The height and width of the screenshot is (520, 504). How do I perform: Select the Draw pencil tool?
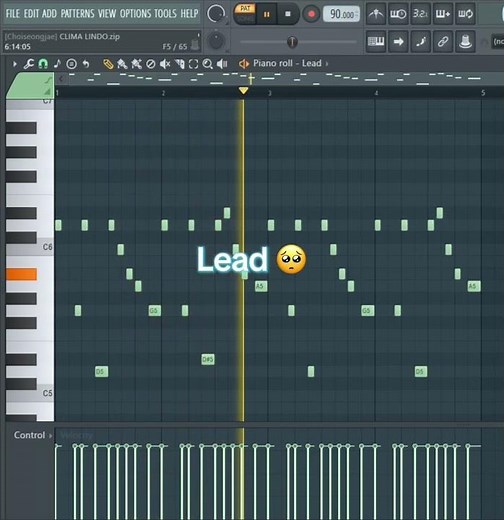pyautogui.click(x=108, y=64)
